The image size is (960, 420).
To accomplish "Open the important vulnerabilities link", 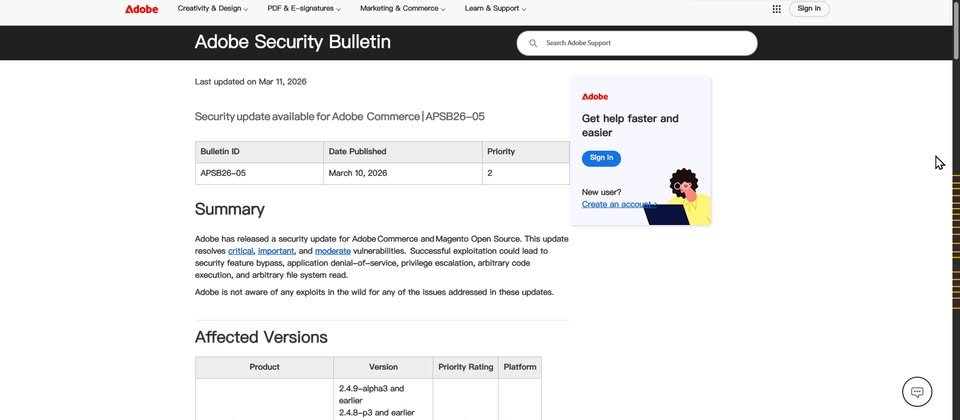I will (276, 251).
